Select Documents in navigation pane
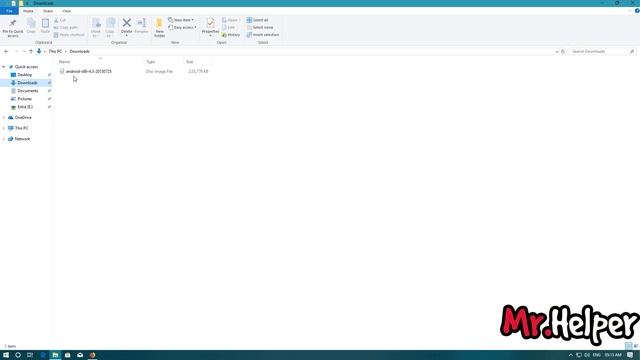The height and width of the screenshot is (360, 640). pyautogui.click(x=27, y=91)
